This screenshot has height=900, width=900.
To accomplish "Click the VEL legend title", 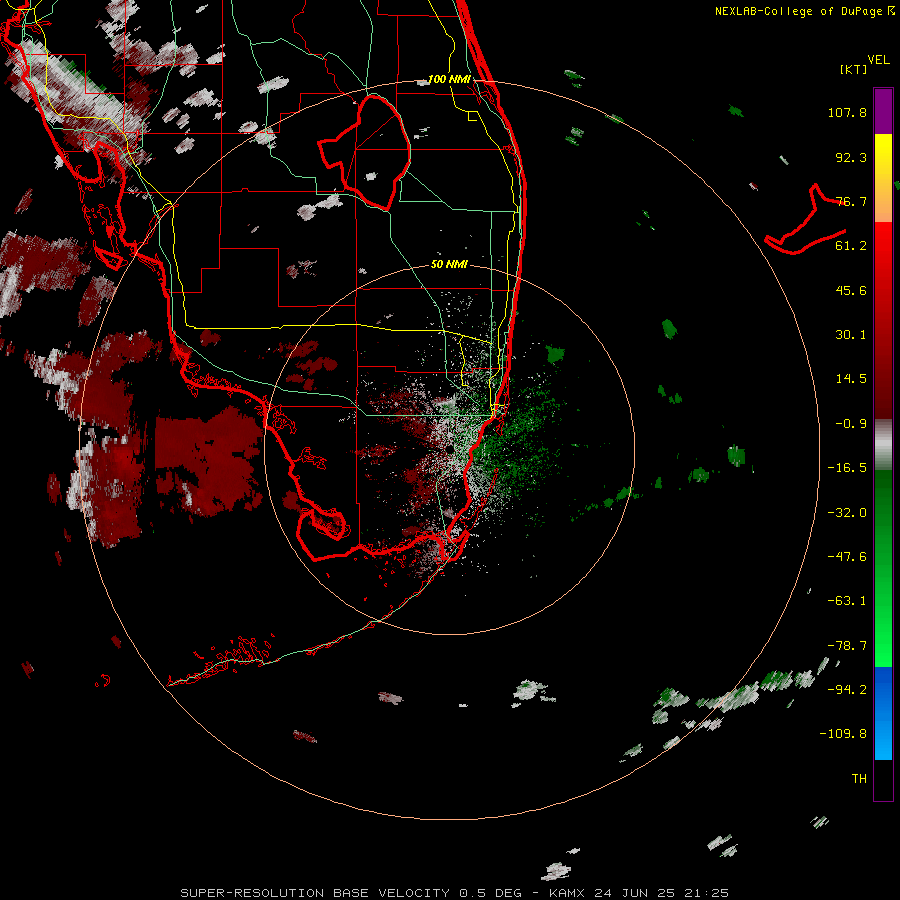I will click(x=878, y=60).
